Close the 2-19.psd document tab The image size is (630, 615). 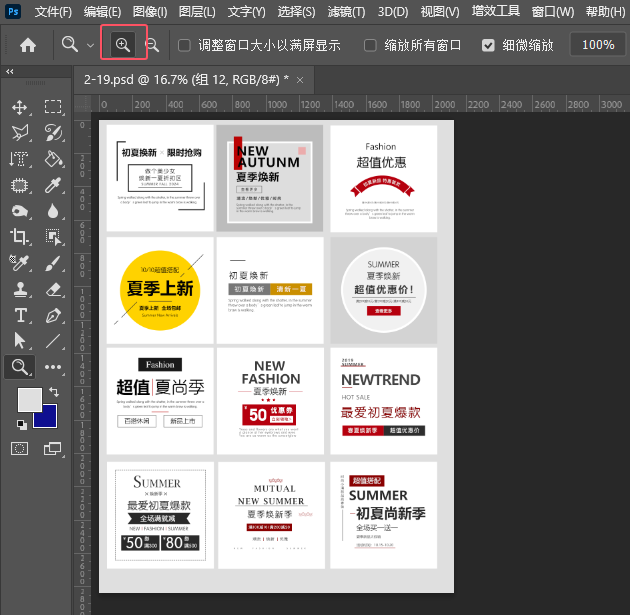click(x=300, y=78)
